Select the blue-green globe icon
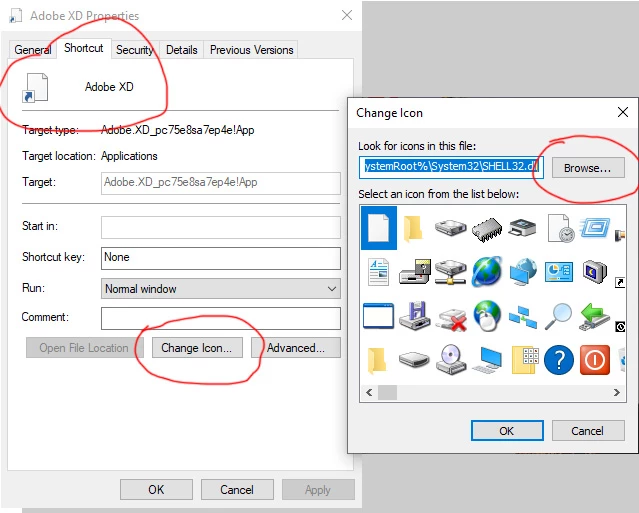 pyautogui.click(x=487, y=271)
